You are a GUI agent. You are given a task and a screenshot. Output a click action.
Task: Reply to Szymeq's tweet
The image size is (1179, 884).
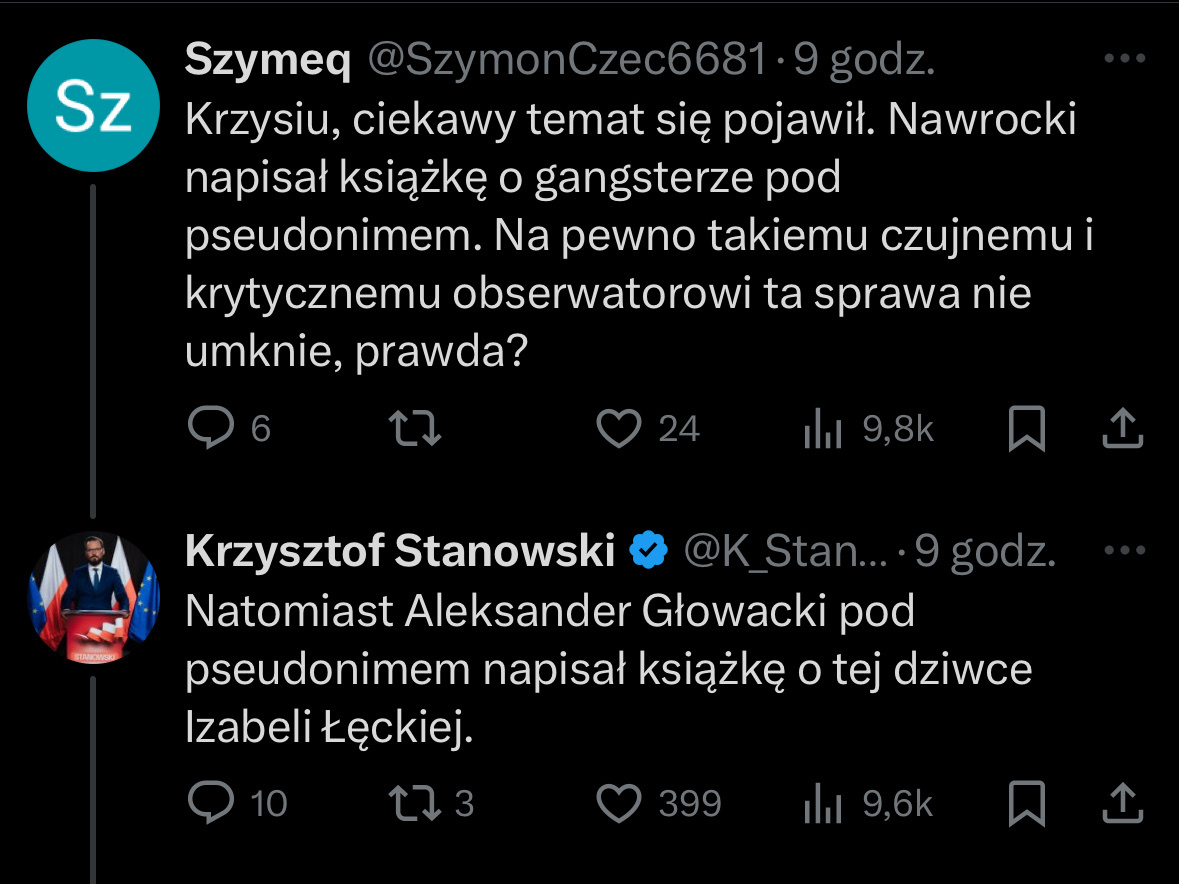(x=210, y=429)
